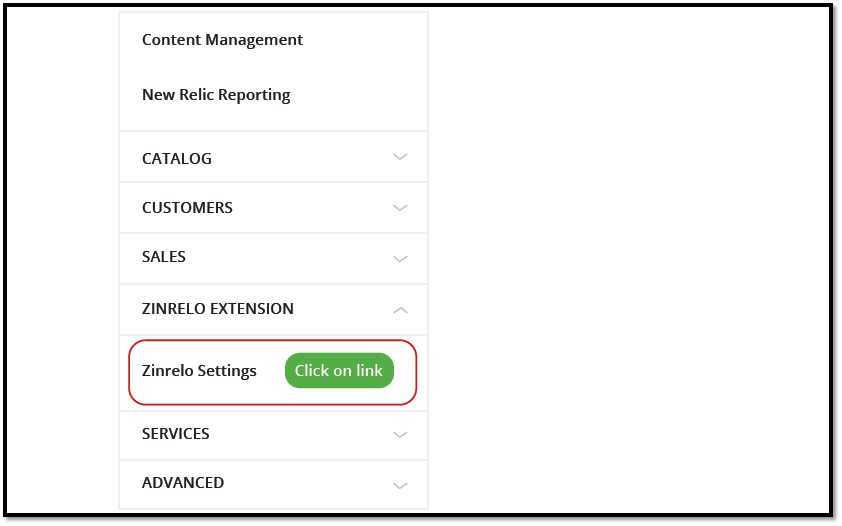
Task: Expand the CUSTOMERS section chevron
Action: point(400,208)
